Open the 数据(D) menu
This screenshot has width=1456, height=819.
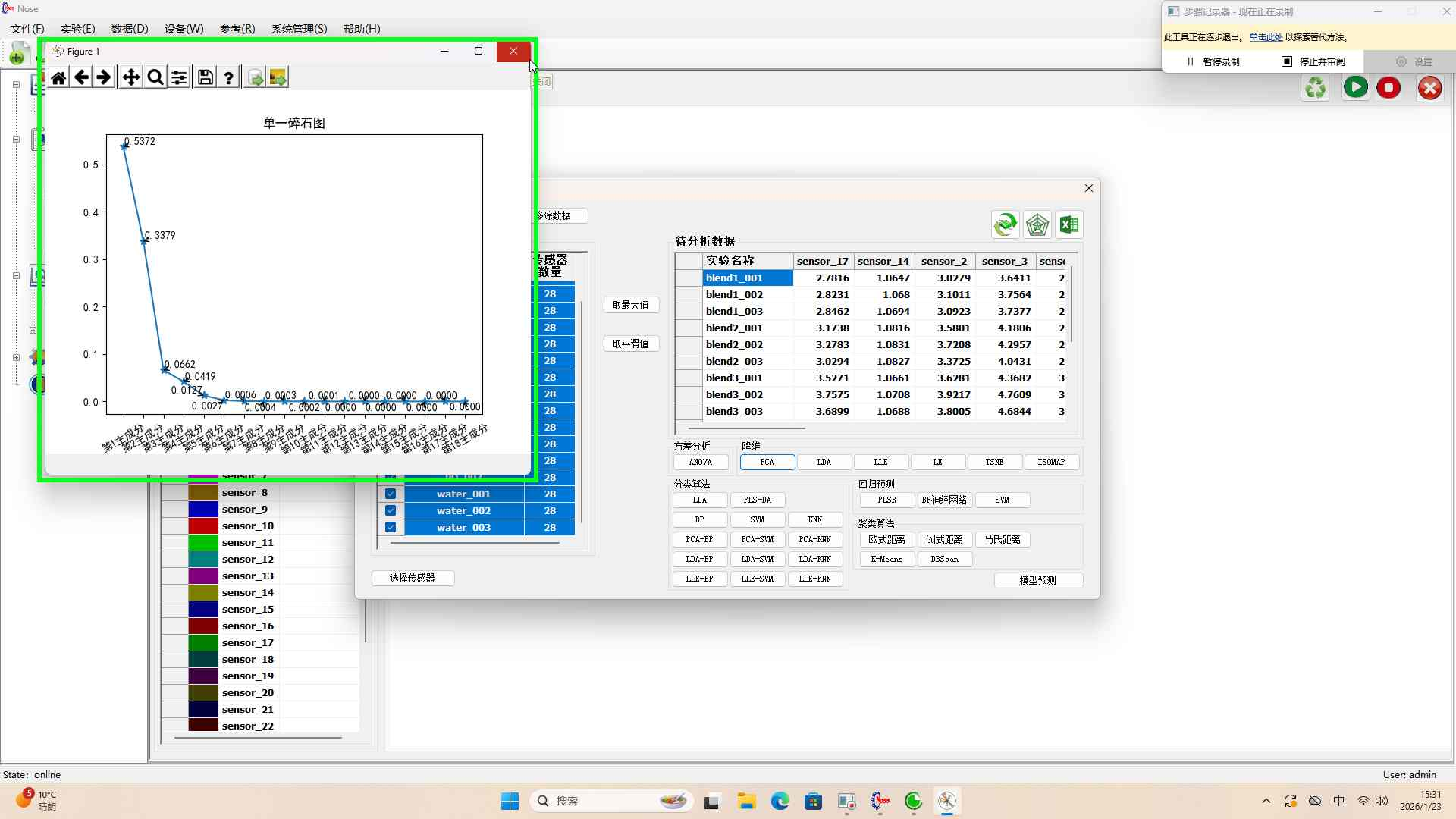click(130, 29)
